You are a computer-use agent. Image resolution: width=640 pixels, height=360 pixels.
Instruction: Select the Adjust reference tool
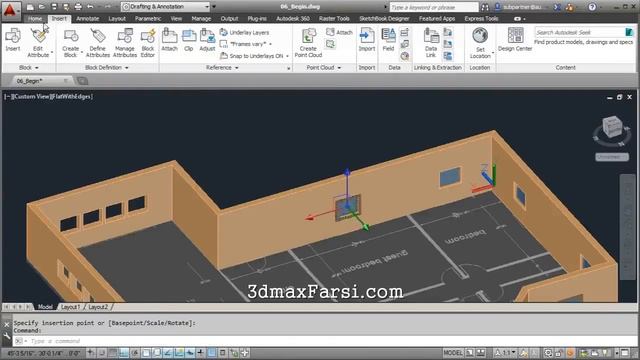tap(207, 40)
